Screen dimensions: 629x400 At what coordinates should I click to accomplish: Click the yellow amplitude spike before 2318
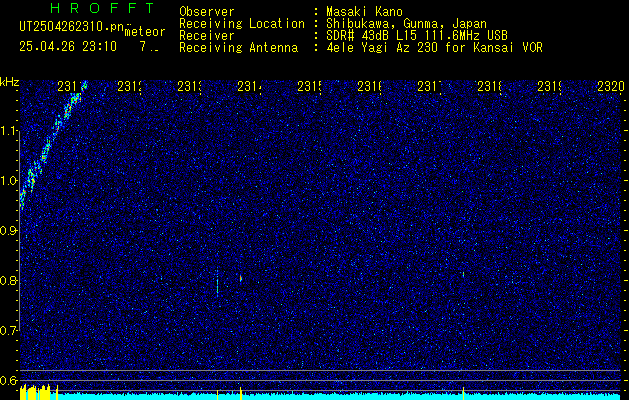coord(463,393)
